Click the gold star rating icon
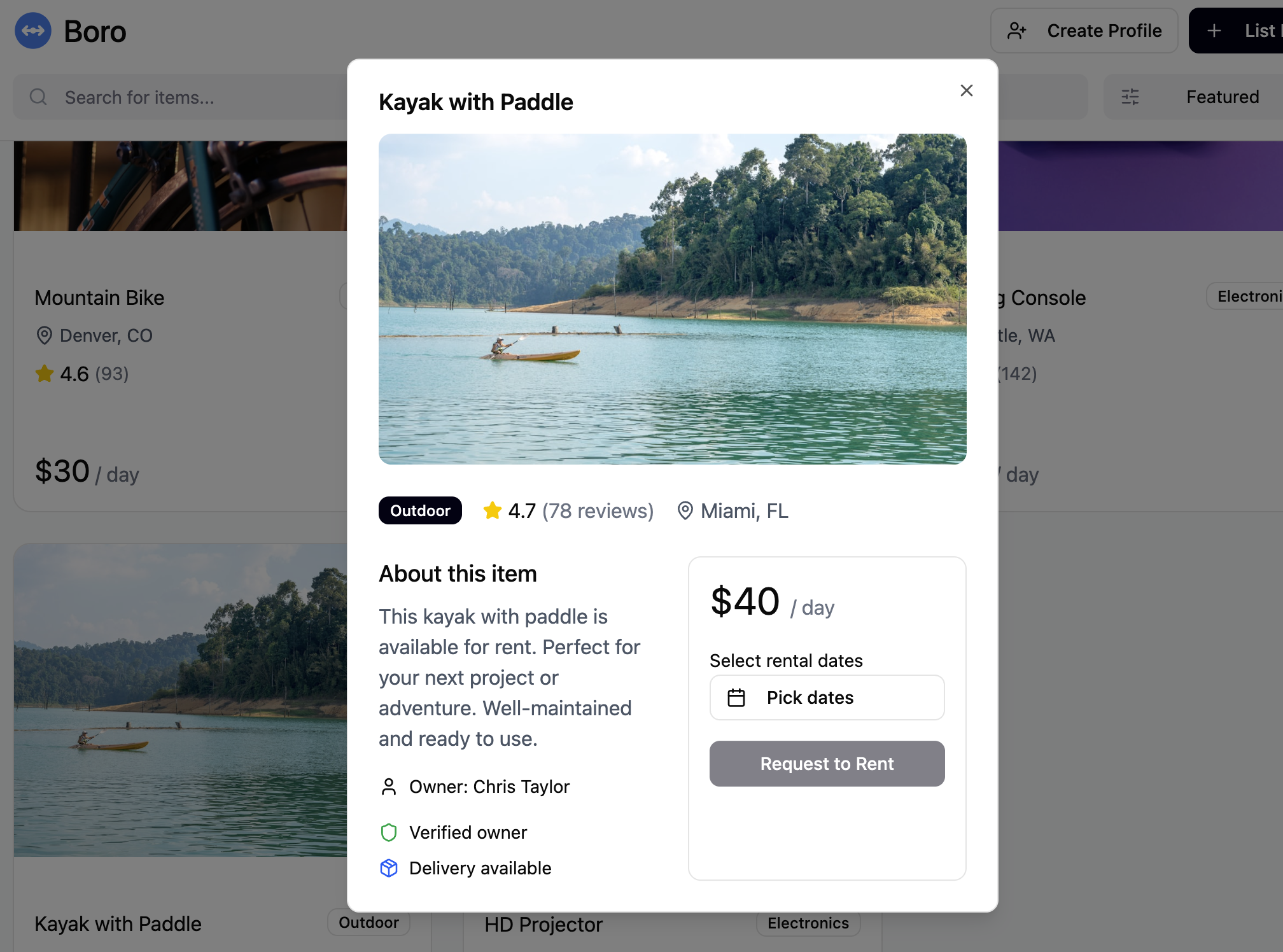The image size is (1283, 952). pos(492,510)
